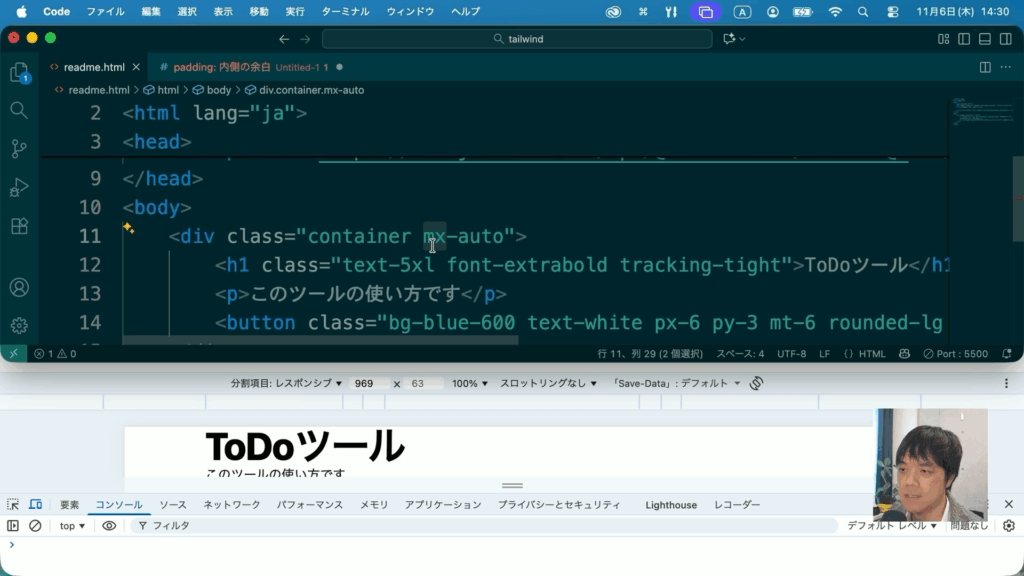
Task: Switch to the ネットワーク tab in DevTools
Action: tap(232, 505)
